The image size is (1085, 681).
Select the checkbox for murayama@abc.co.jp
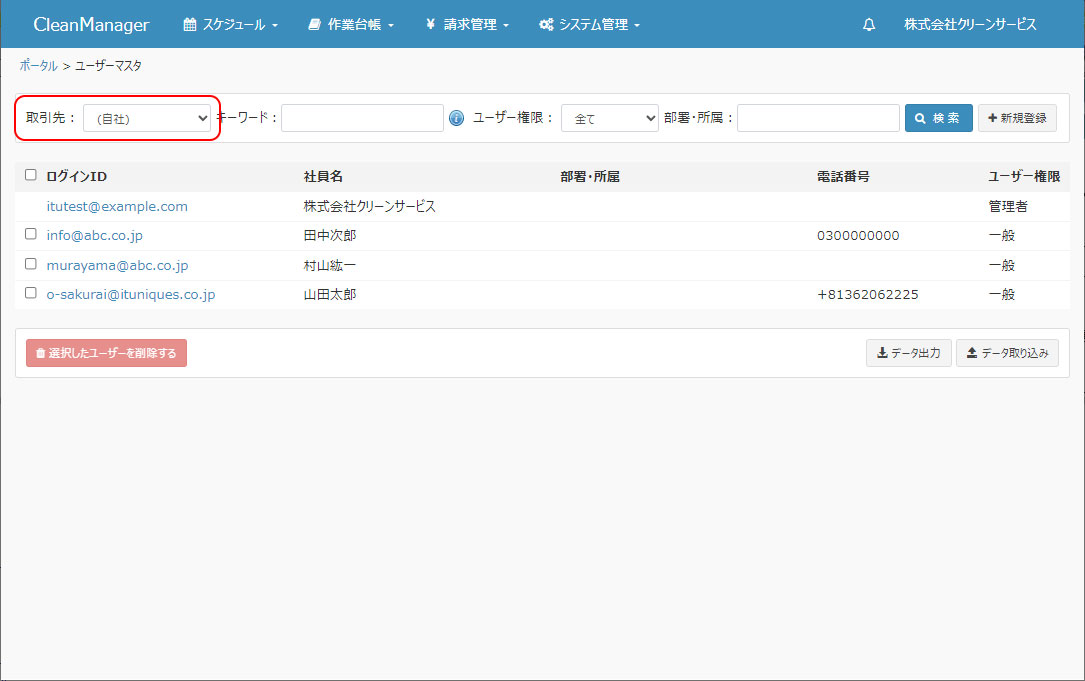click(x=31, y=264)
